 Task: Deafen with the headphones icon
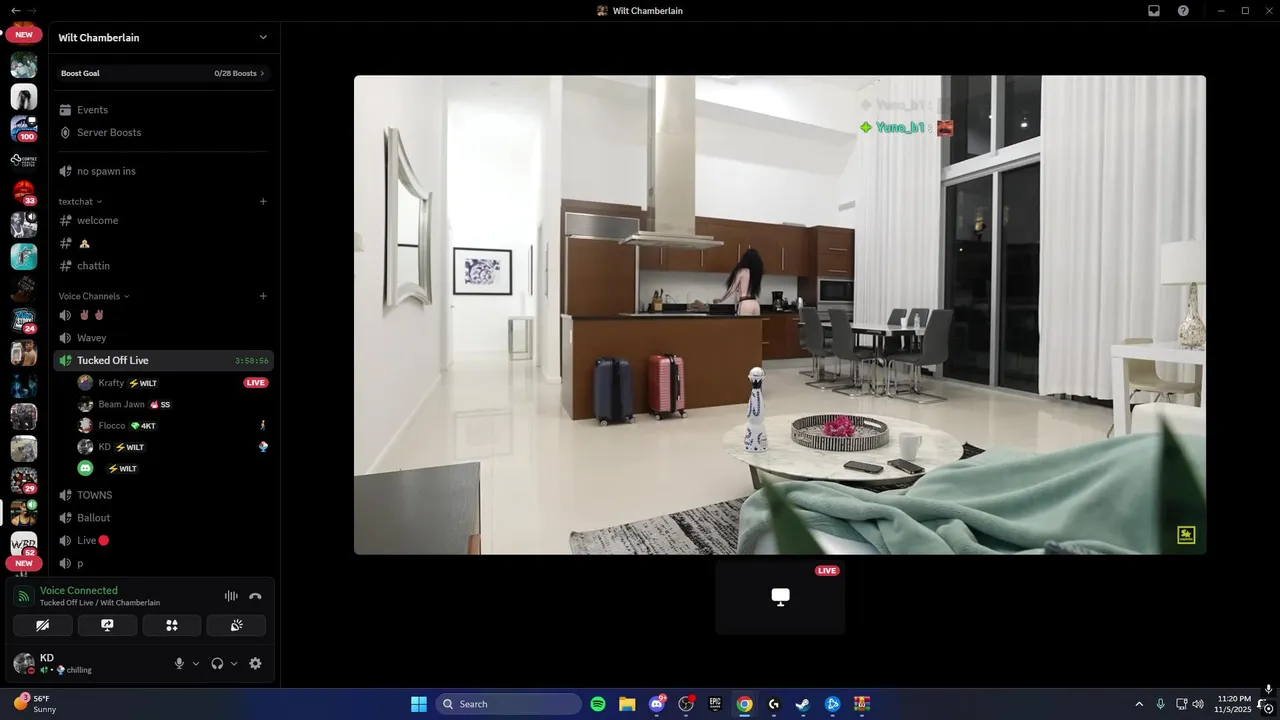(x=217, y=663)
